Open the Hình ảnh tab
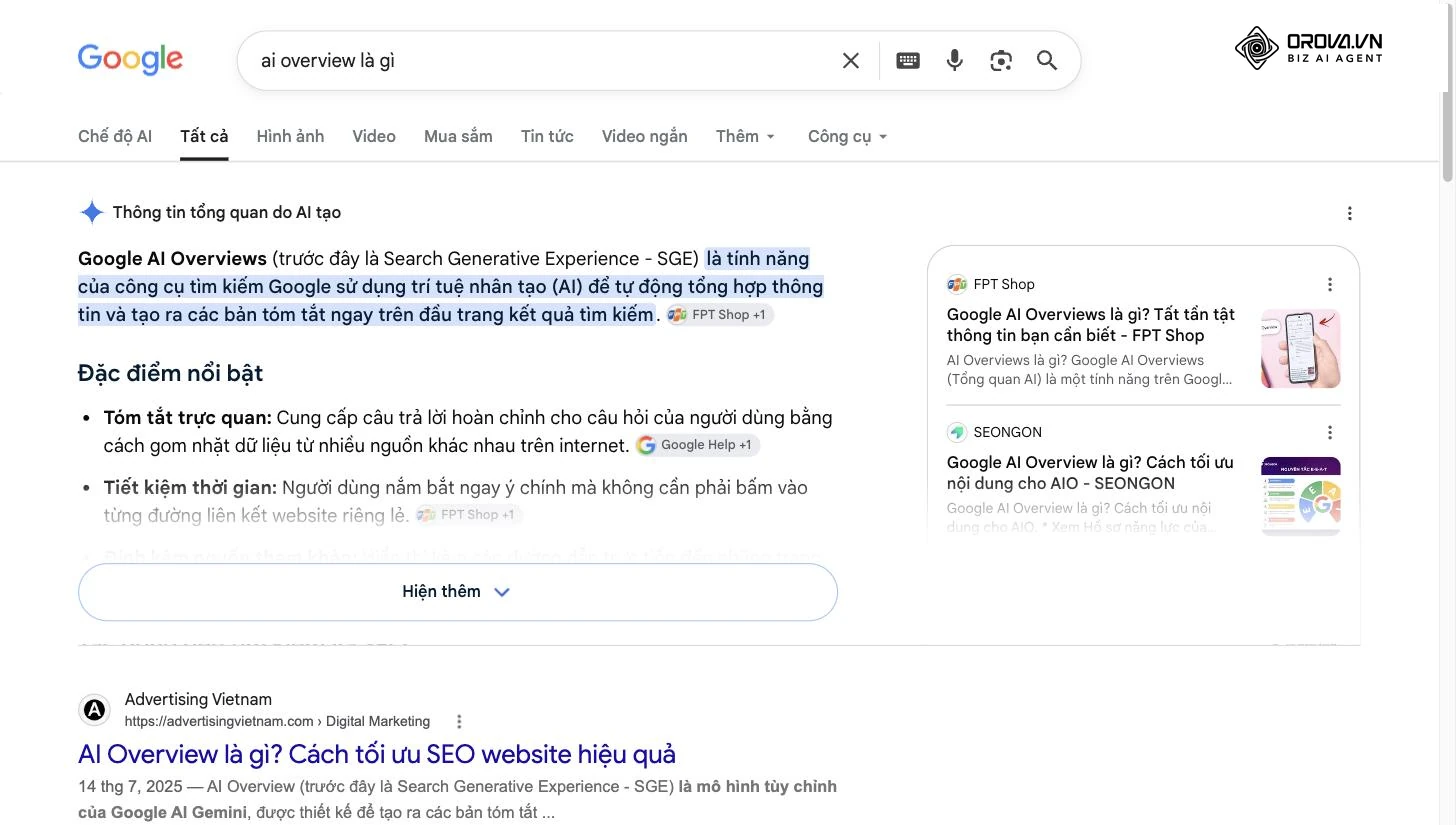1456x825 pixels. 290,136
